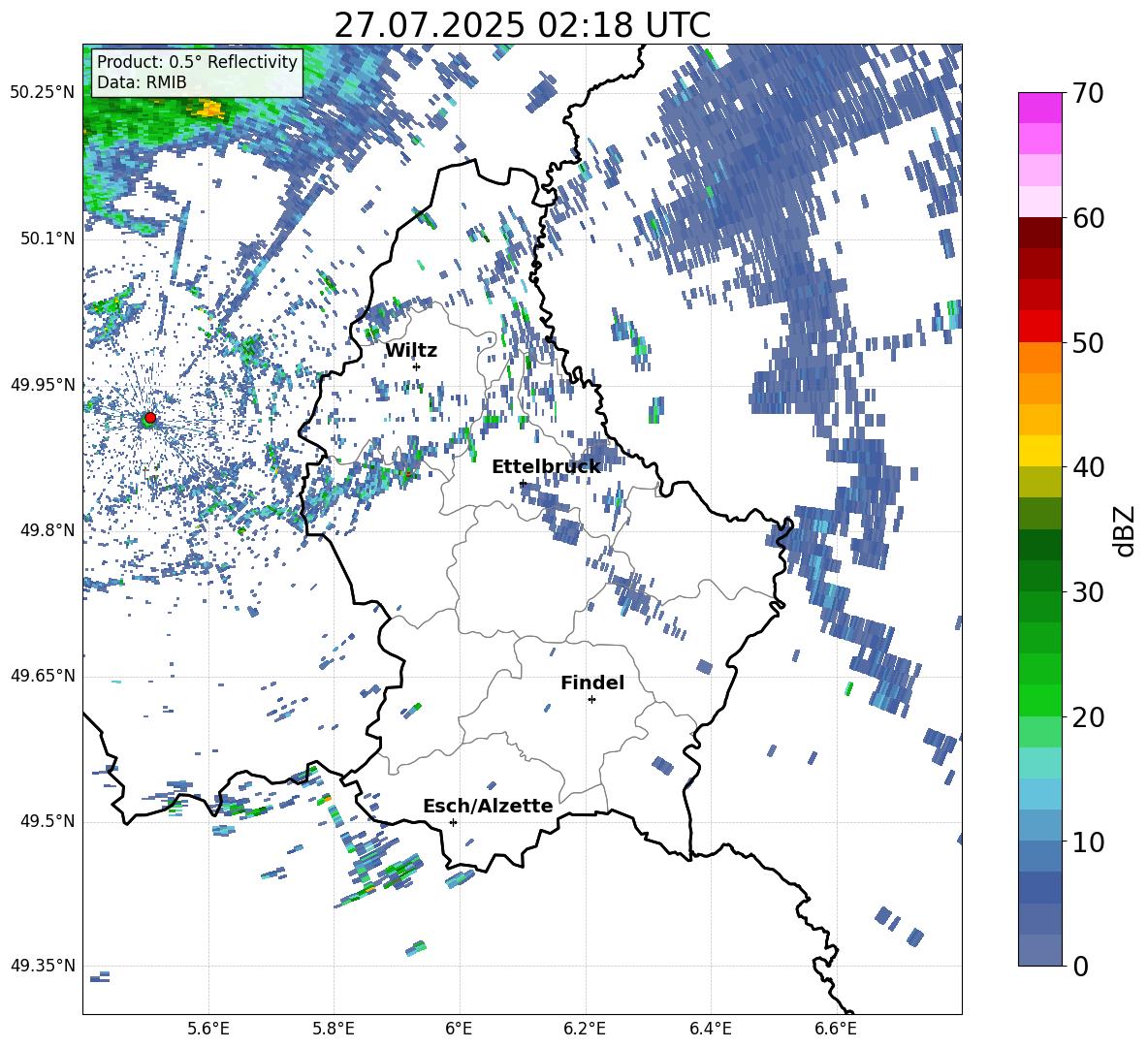Click the red radar site marker dot
The width and height of the screenshot is (1148, 1048).
(150, 418)
